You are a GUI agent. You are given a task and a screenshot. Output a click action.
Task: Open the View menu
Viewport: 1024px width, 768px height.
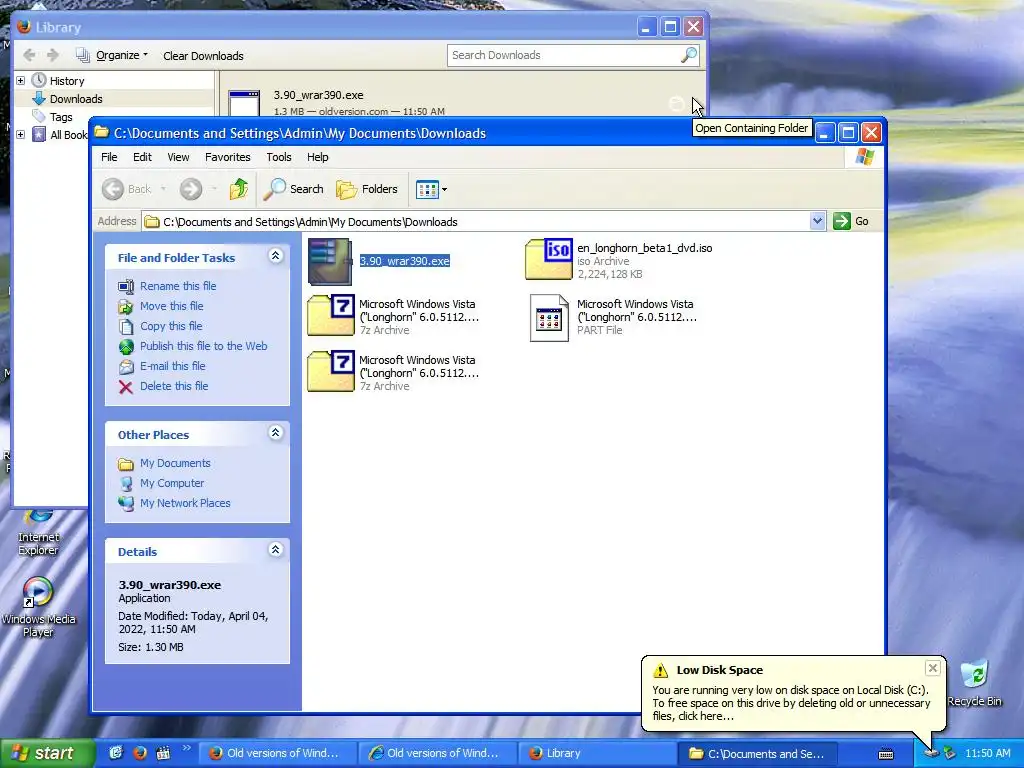[178, 157]
